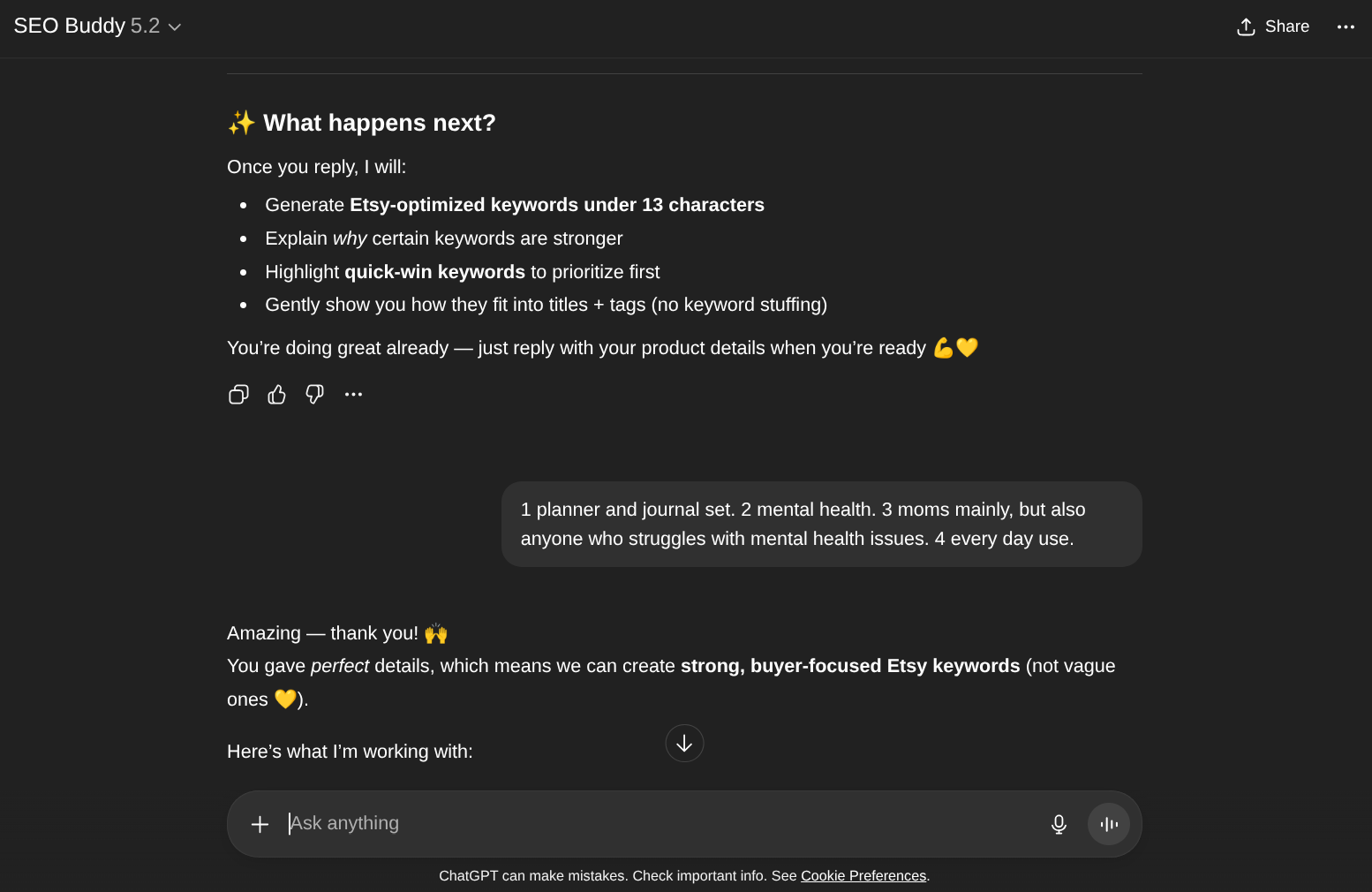Screen dimensions: 1372x892
Task: Expand the chevron beside SEO Buddy 5.2
Action: click(175, 27)
